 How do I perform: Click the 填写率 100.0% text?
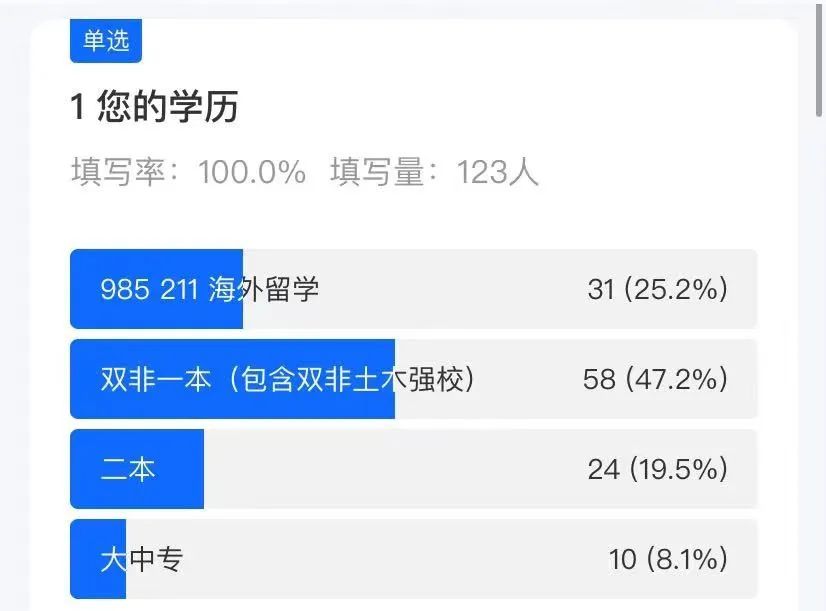click(x=188, y=172)
